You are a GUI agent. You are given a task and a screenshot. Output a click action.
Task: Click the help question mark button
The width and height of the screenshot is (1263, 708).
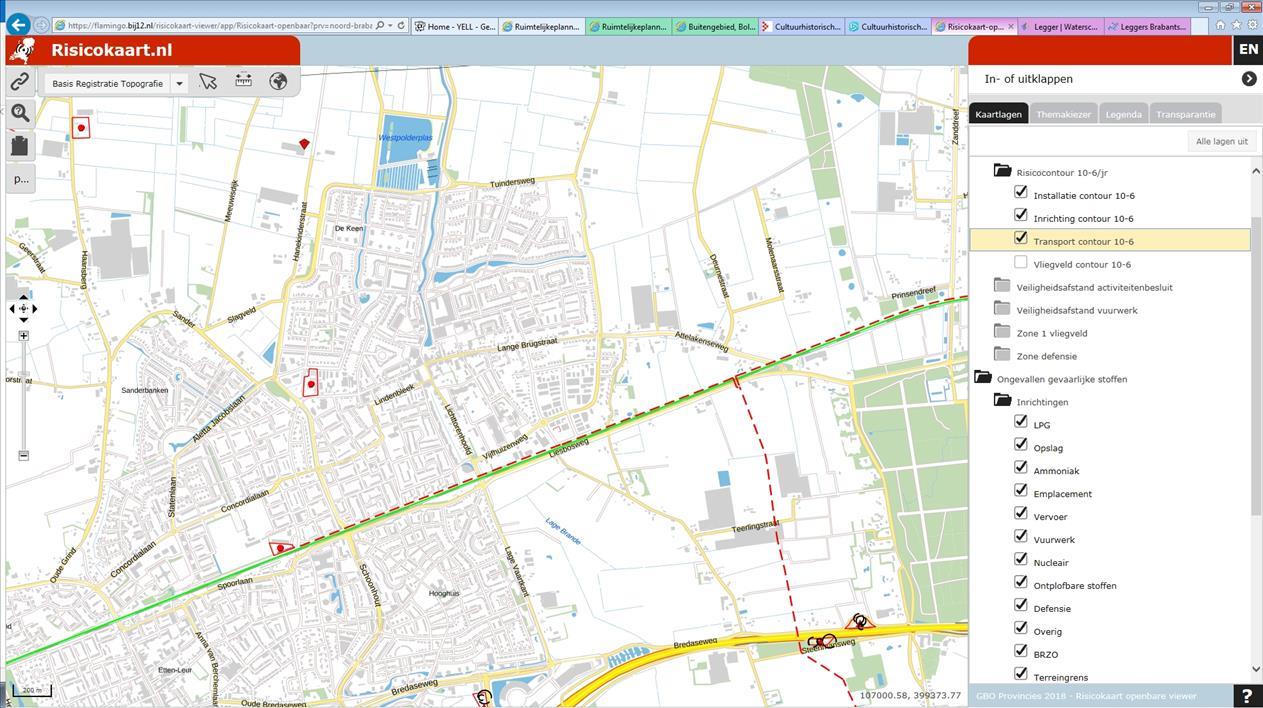pyautogui.click(x=1246, y=696)
